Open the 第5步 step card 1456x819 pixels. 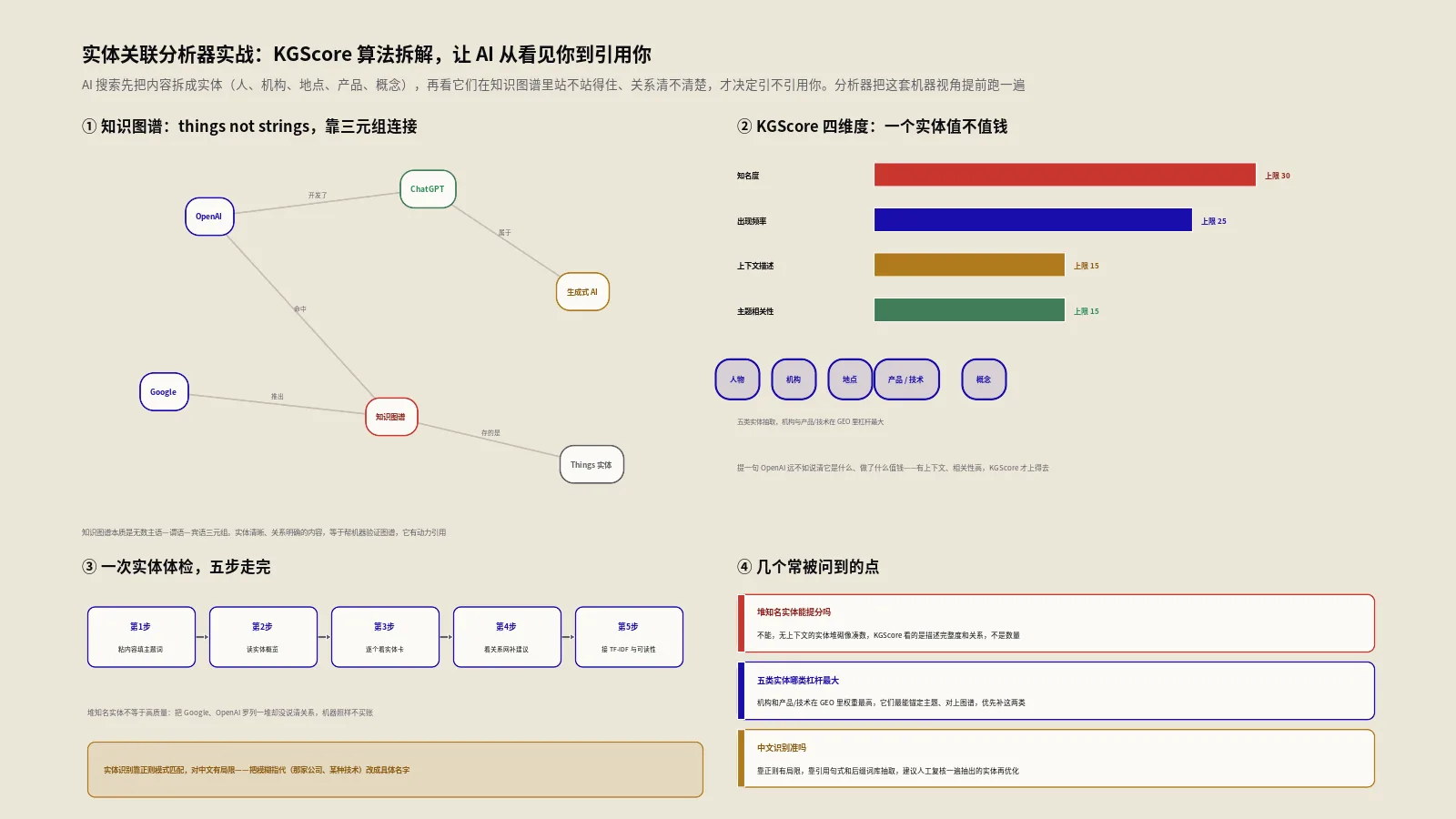629,637
